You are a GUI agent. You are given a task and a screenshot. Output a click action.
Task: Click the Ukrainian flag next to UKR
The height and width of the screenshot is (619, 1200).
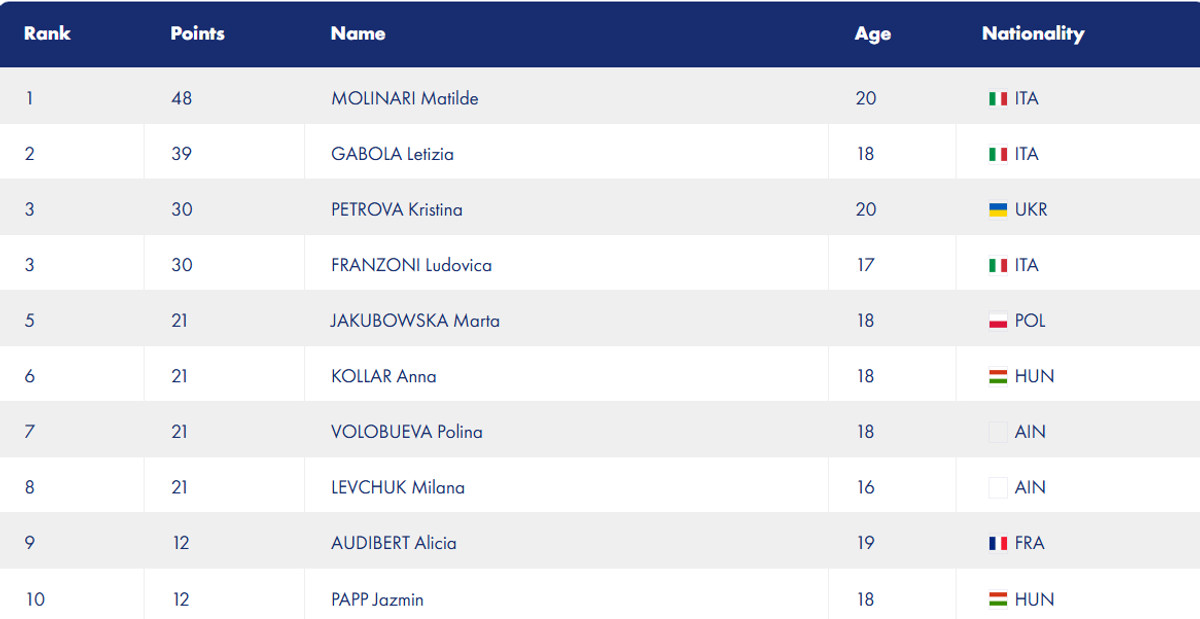click(x=997, y=210)
